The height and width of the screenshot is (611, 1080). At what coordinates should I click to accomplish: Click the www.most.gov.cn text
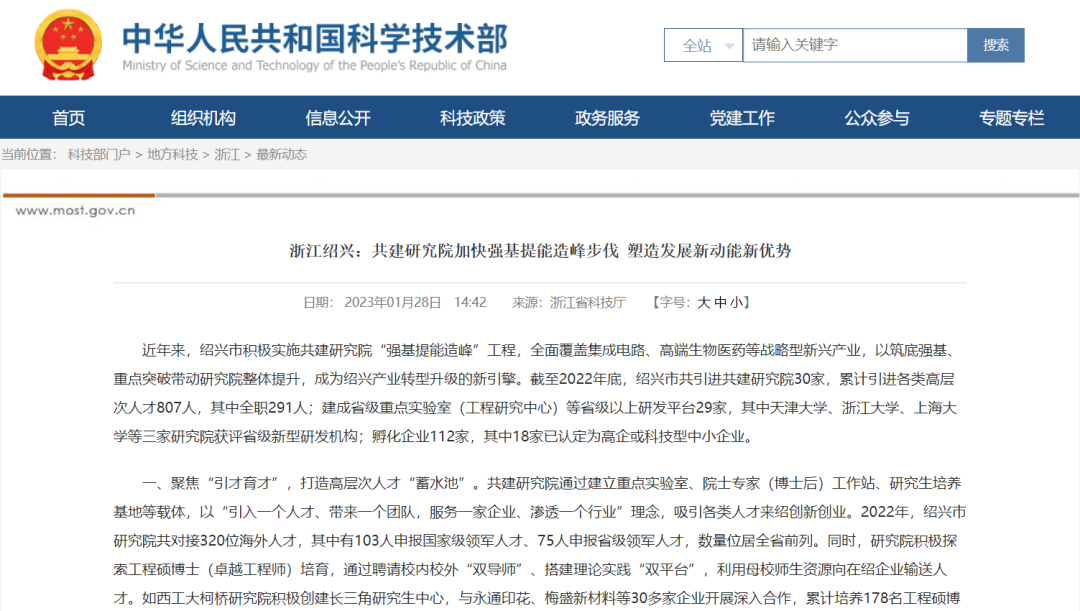pyautogui.click(x=75, y=211)
